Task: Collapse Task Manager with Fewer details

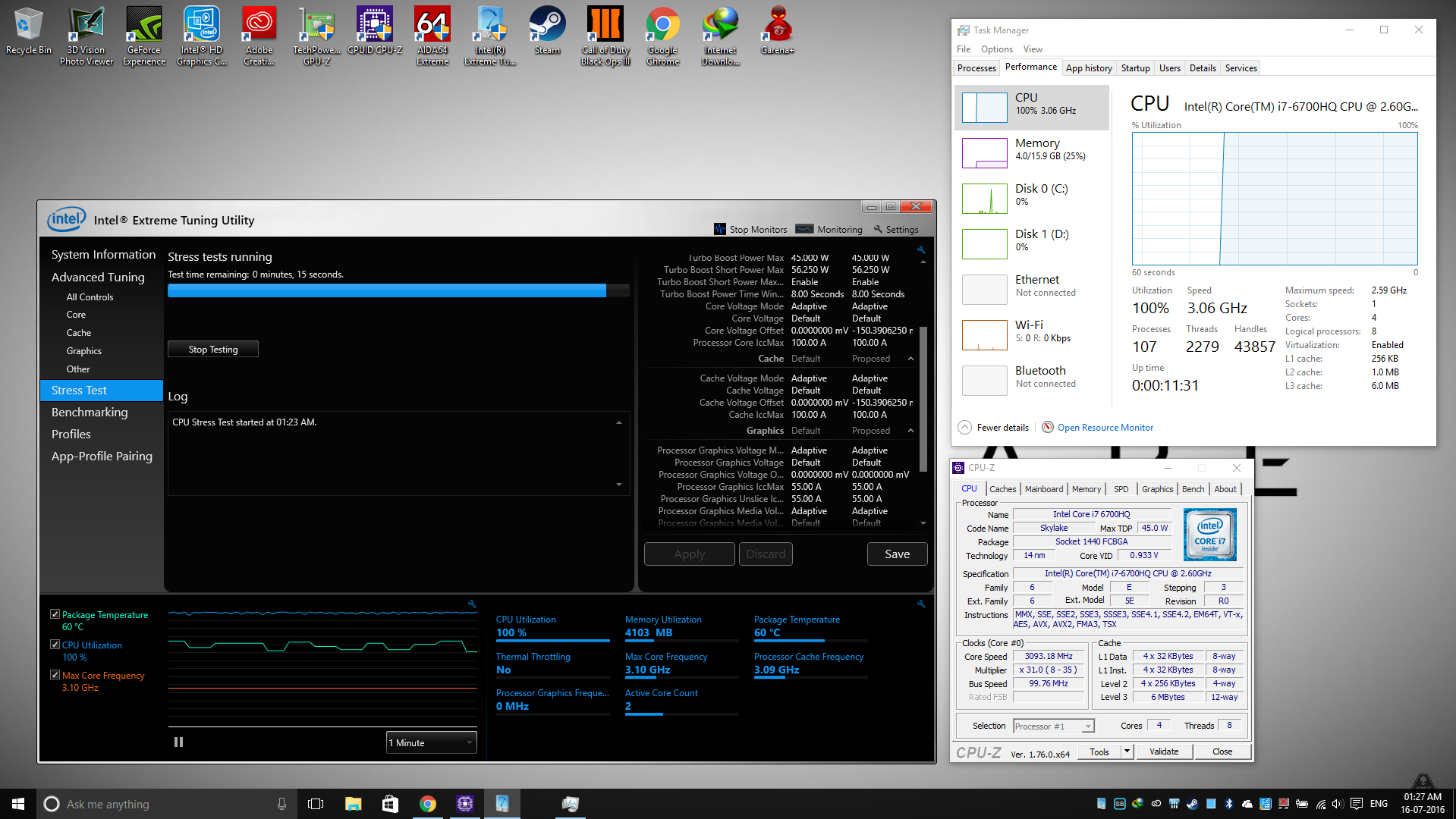Action: [993, 428]
